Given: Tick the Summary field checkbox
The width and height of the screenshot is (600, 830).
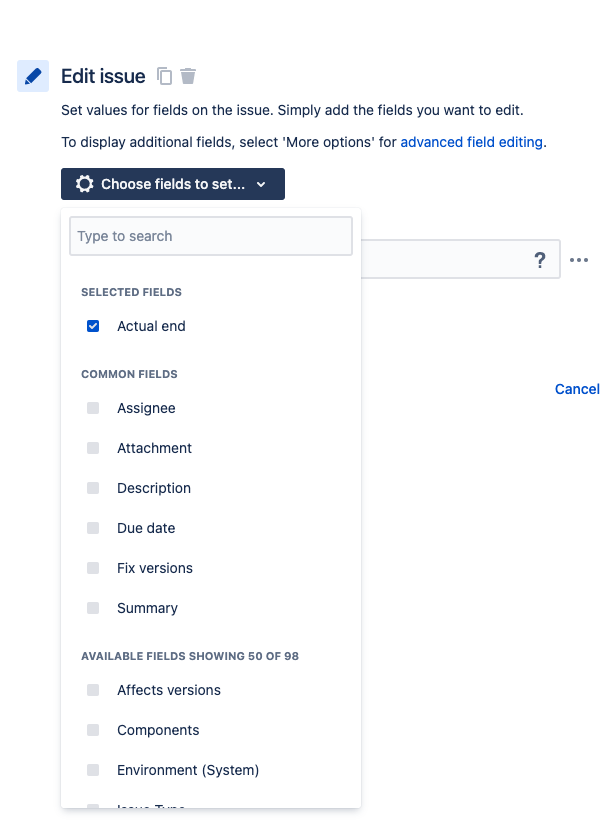Looking at the screenshot, I should click(x=93, y=608).
